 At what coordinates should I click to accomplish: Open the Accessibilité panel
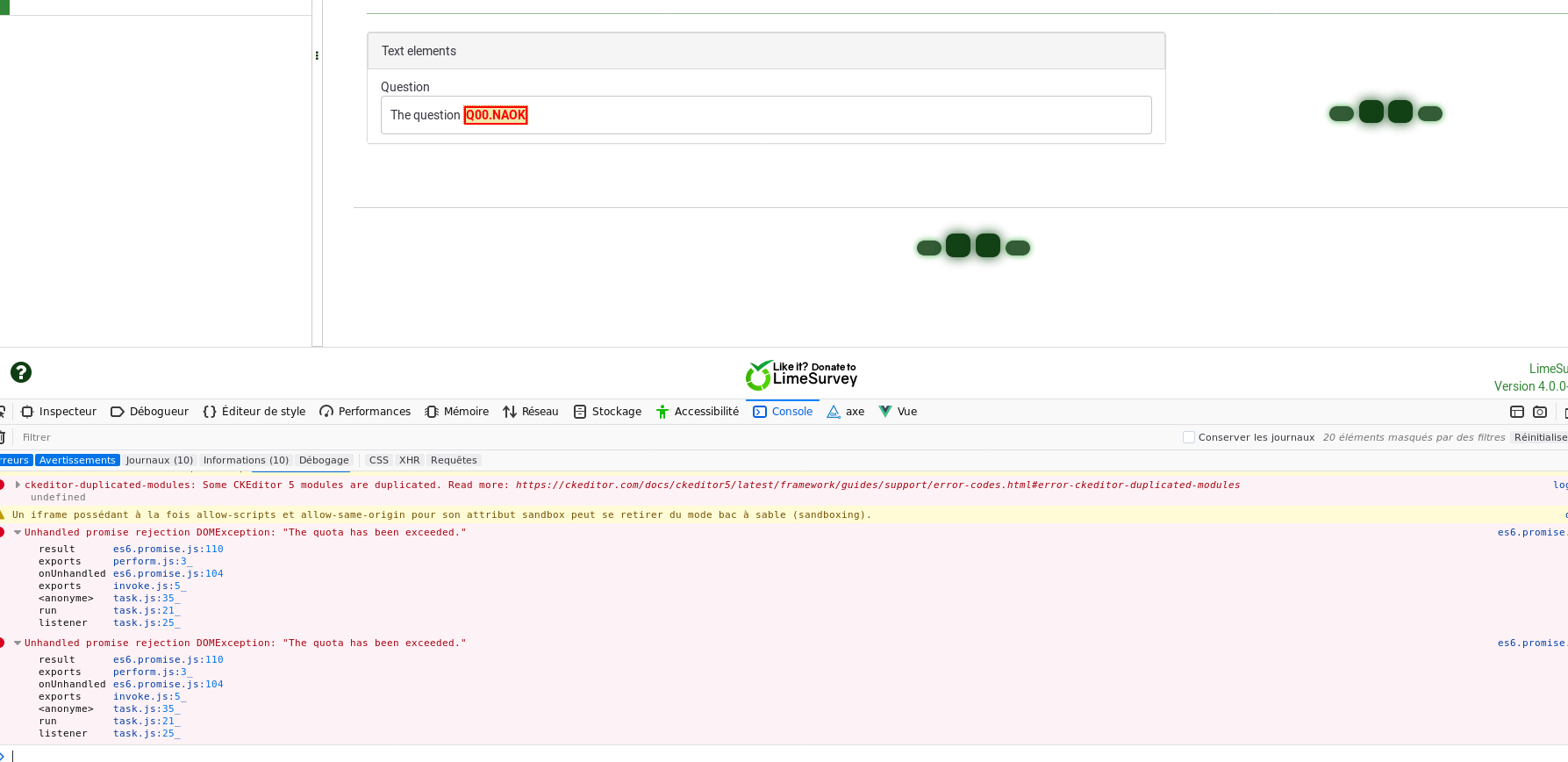point(698,412)
